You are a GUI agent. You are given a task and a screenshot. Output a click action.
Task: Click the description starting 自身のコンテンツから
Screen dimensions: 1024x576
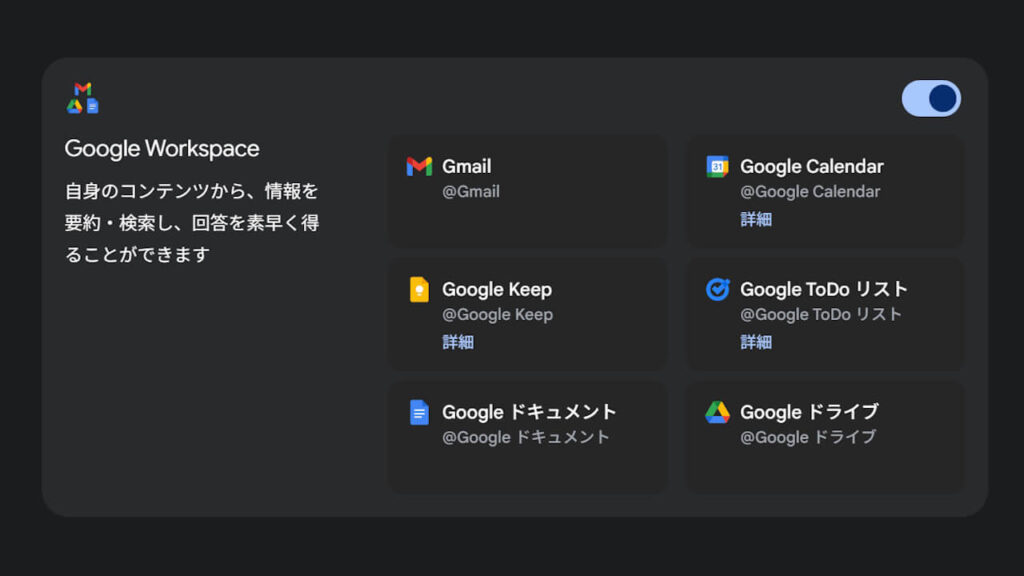(x=192, y=223)
